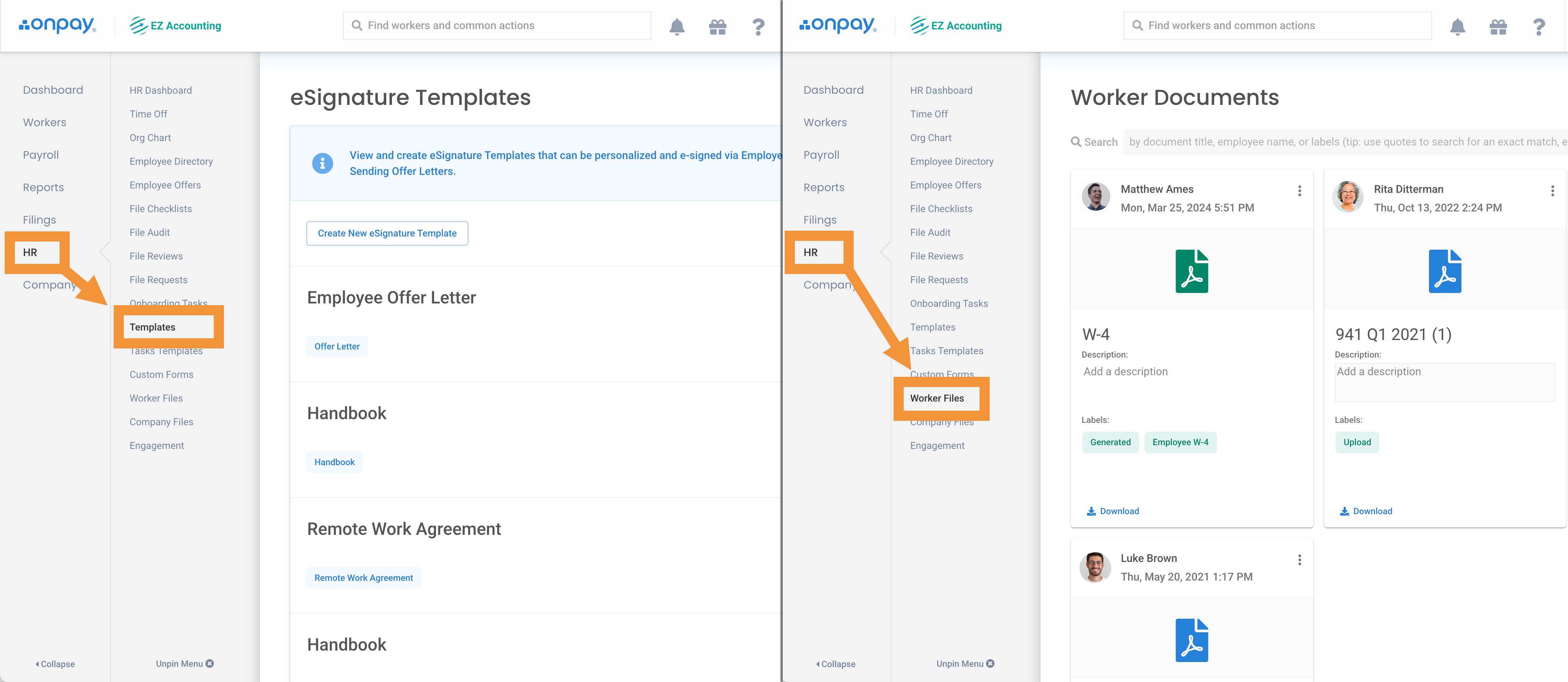Open Onboarding Tasks in right window submenu

tap(948, 303)
